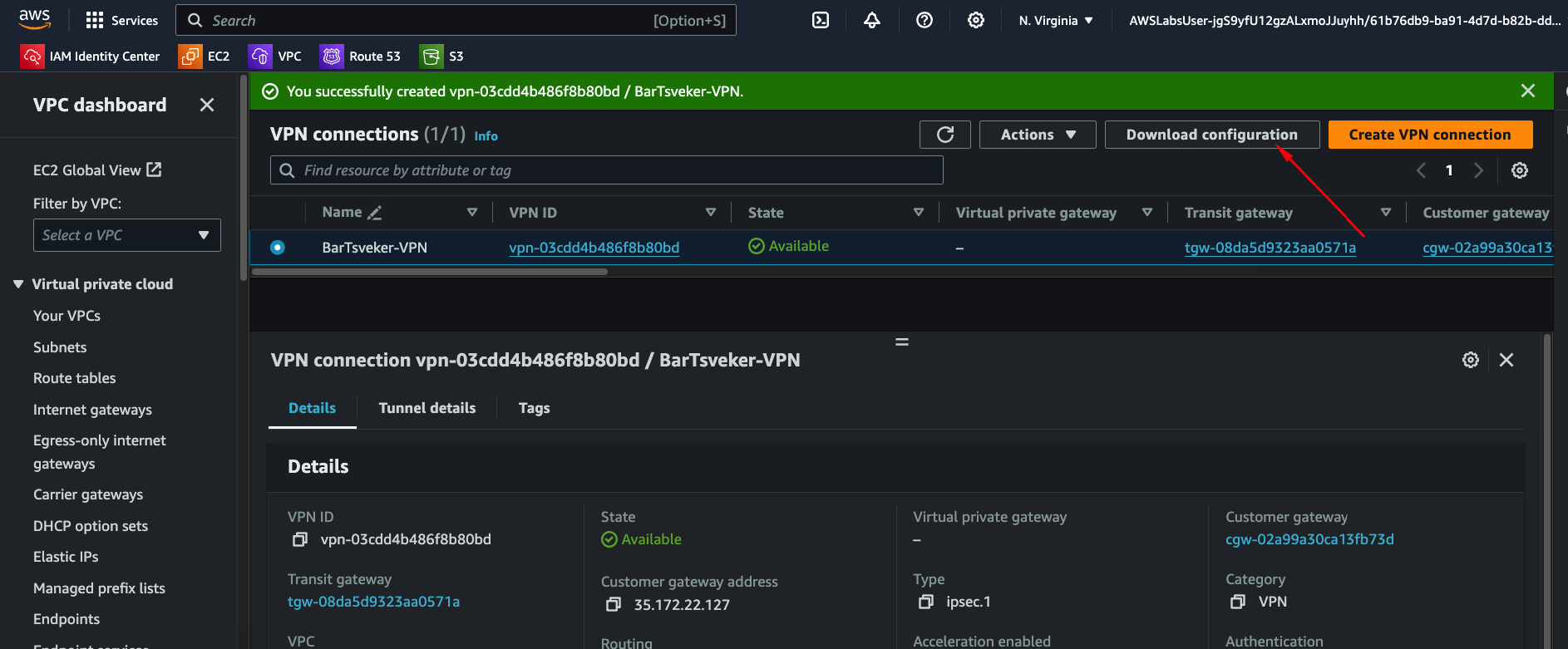Screen dimensions: 1568x649
Task: Switch to the Tunnel details tab
Action: coord(427,408)
